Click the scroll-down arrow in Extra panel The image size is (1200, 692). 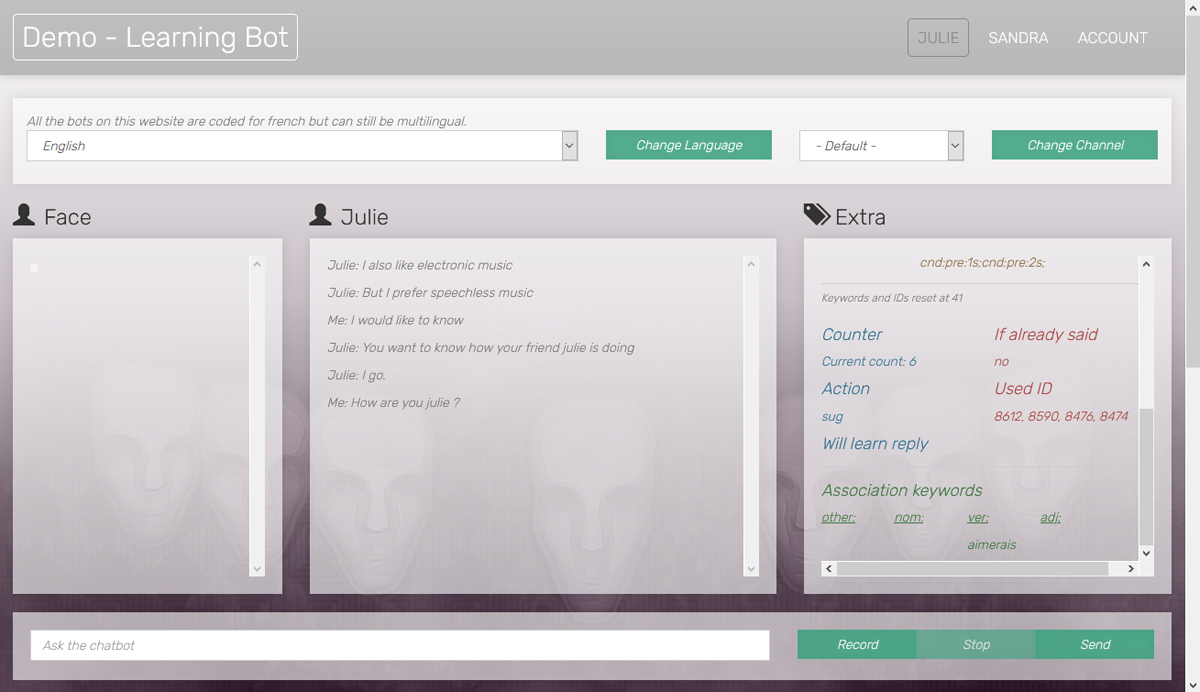[x=1146, y=553]
